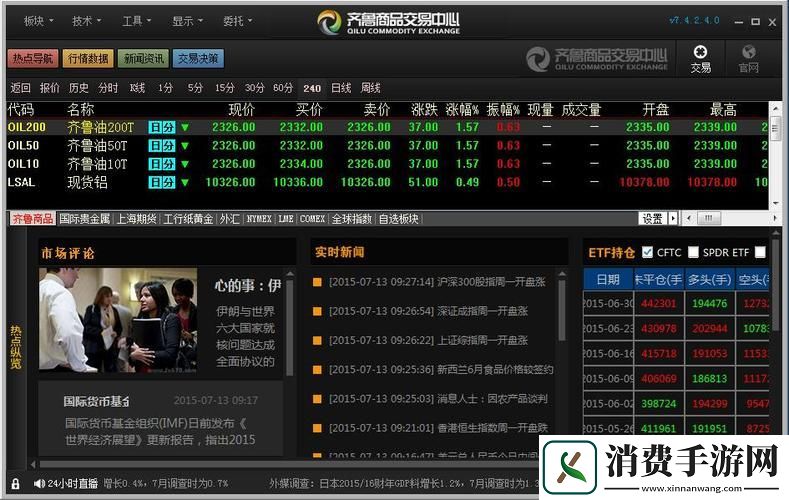This screenshot has width=789, height=500.
Task: Open the 交易 trading icon
Action: [700, 58]
